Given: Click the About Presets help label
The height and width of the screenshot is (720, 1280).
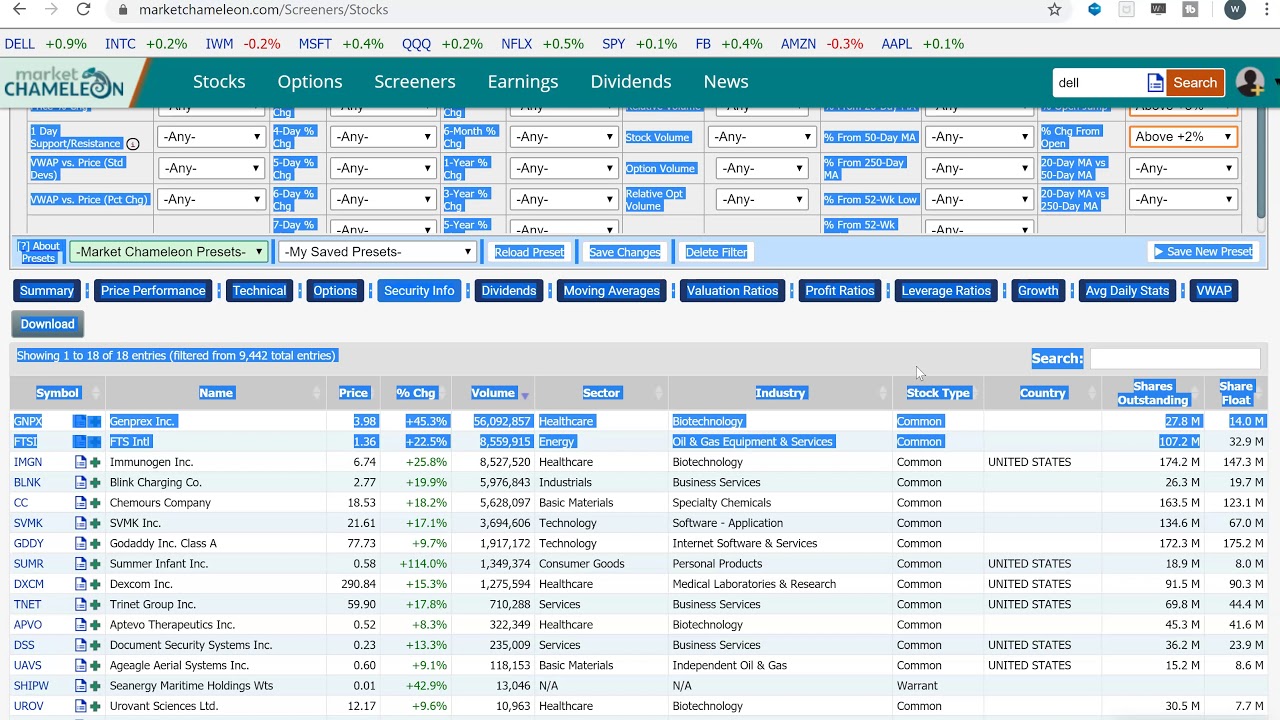Looking at the screenshot, I should [39, 252].
